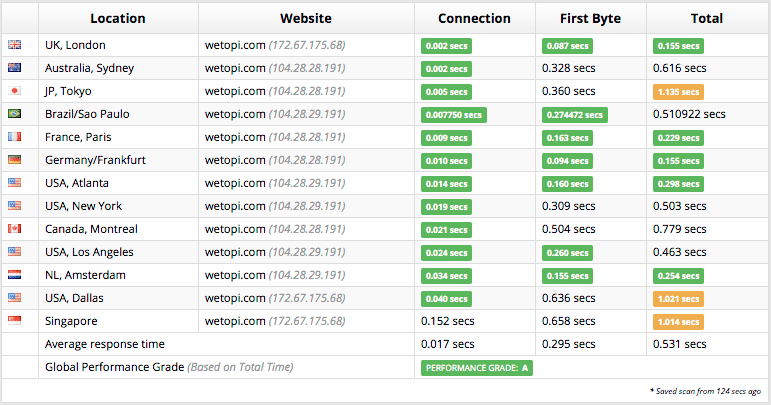Screen dimensions: 771x405
Task: Click the Australian flag icon for Sydney
Action: click(15, 67)
